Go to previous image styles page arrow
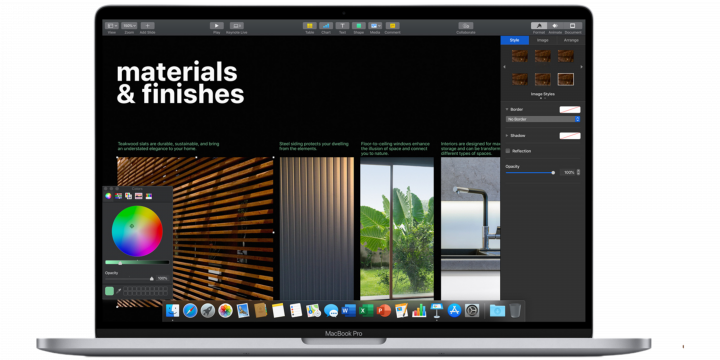 coord(505,67)
